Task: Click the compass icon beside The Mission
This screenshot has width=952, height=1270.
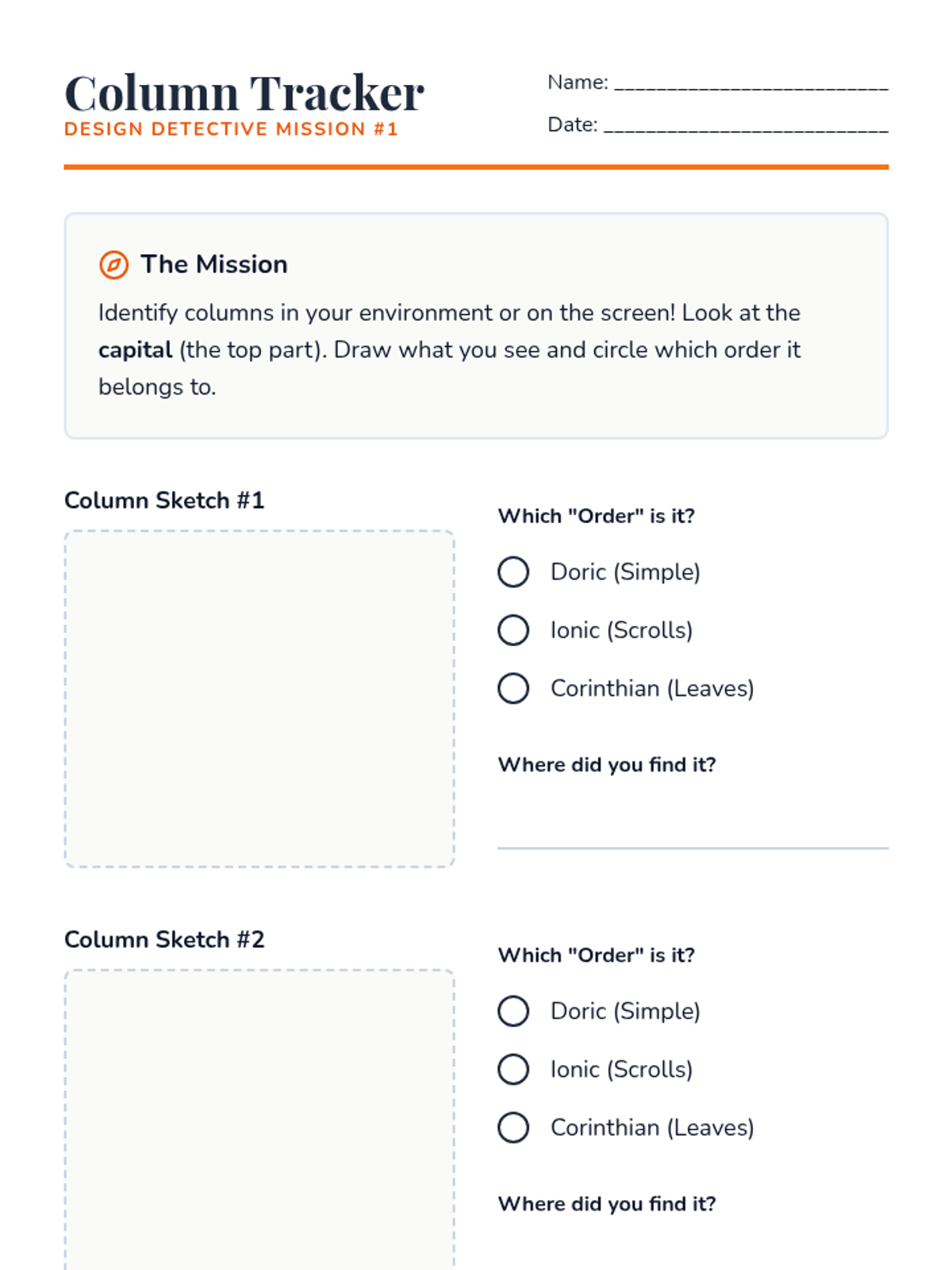Action: [113, 265]
